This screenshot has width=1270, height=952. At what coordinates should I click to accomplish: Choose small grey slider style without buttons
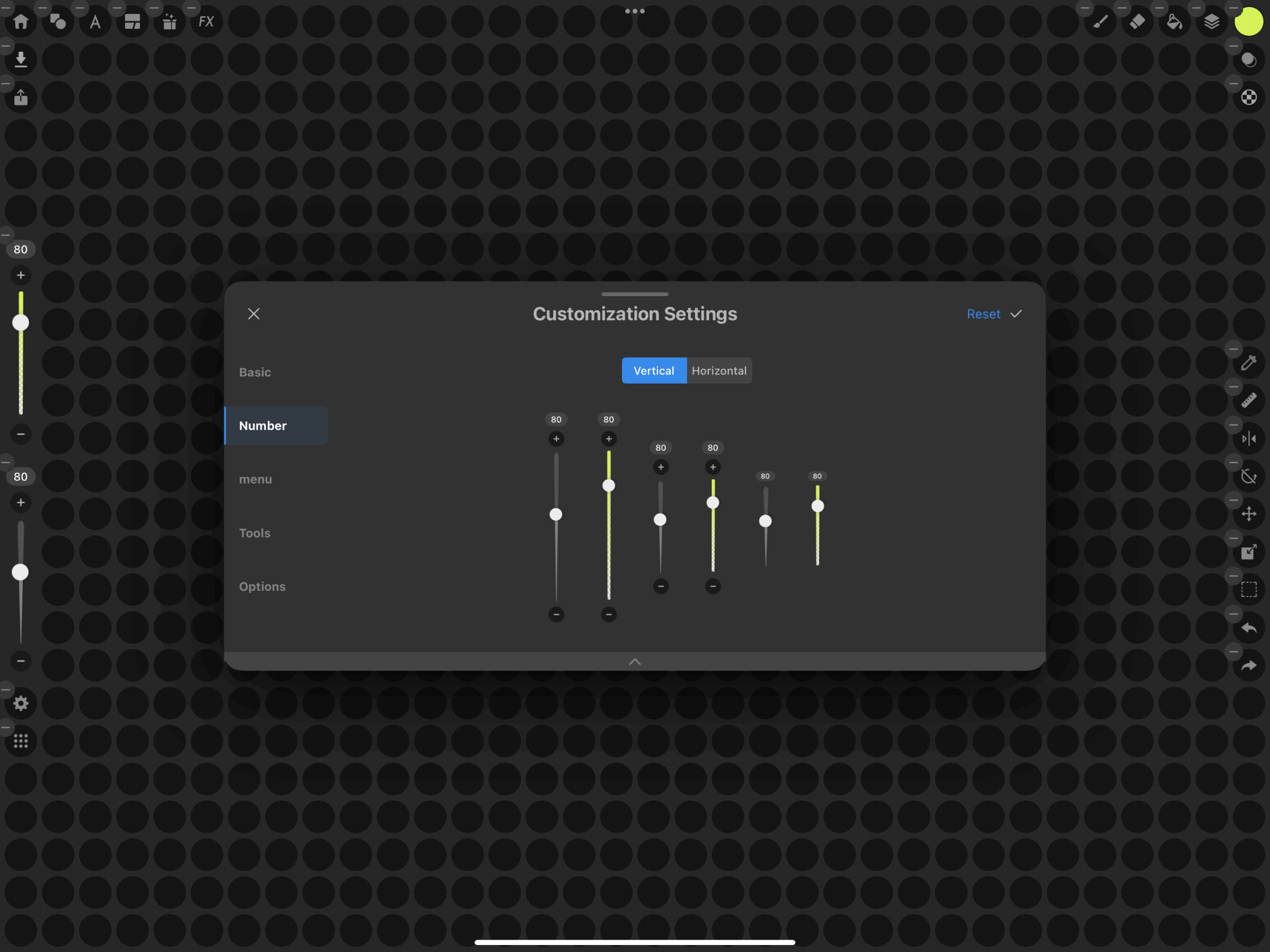coord(765,519)
